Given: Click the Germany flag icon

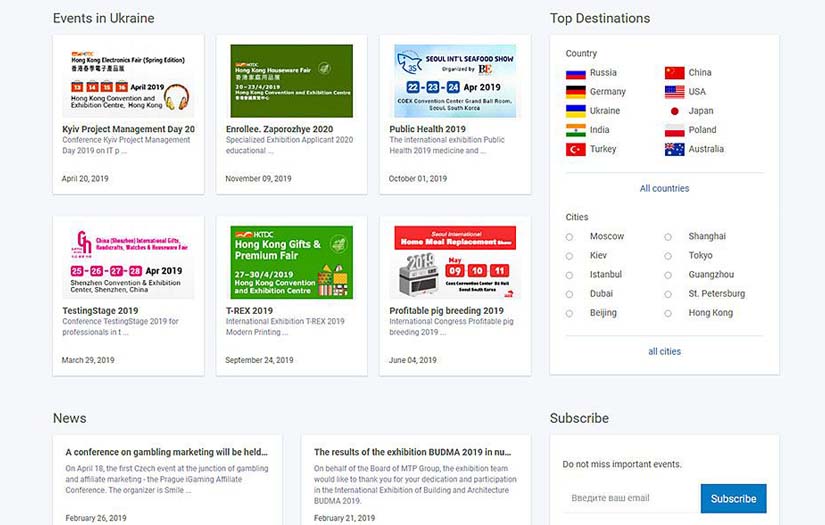Looking at the screenshot, I should (x=576, y=92).
